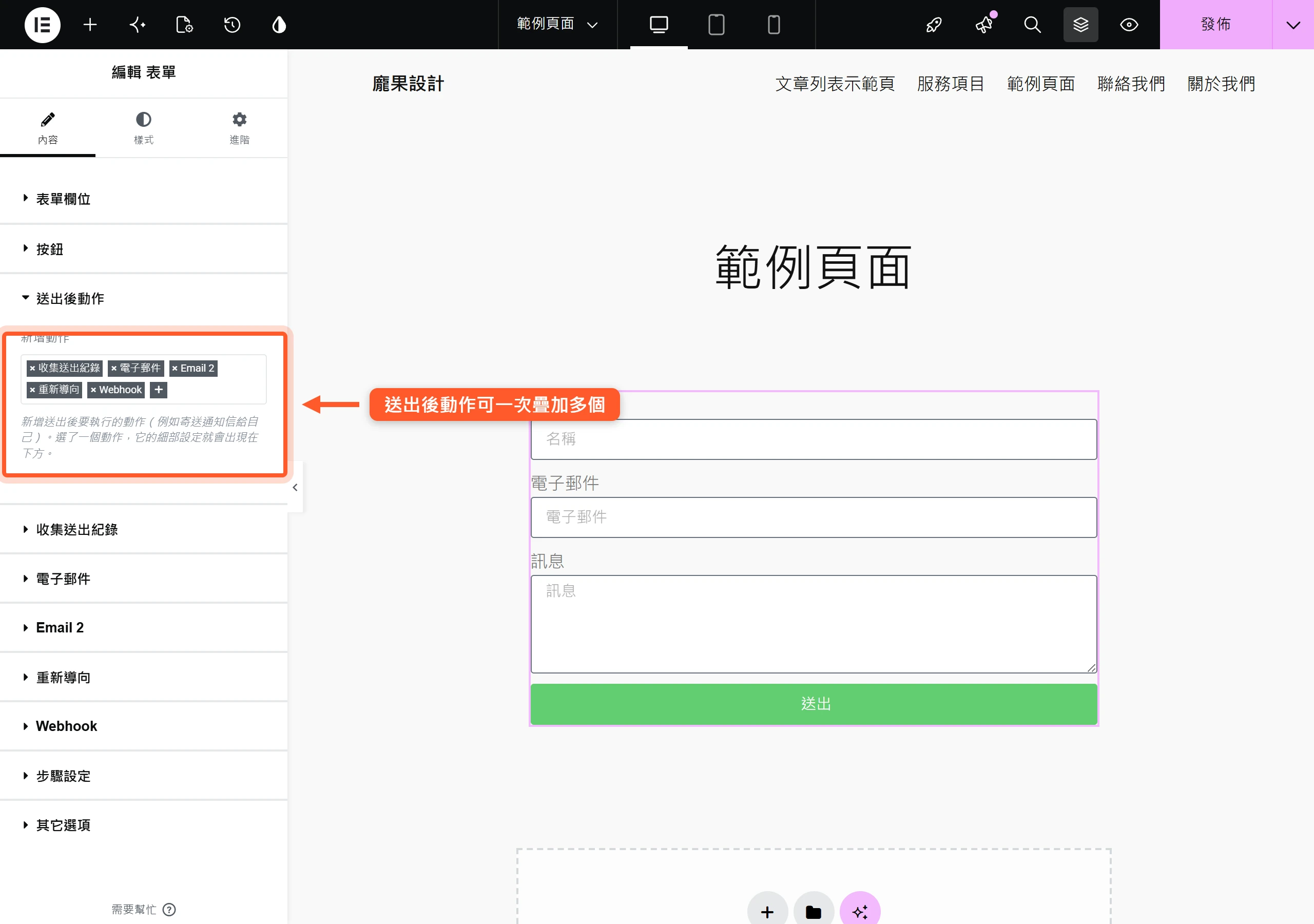Viewport: 1314px width, 924px height.
Task: Remove the 收集送出紀錄 action tag
Action: tap(33, 368)
